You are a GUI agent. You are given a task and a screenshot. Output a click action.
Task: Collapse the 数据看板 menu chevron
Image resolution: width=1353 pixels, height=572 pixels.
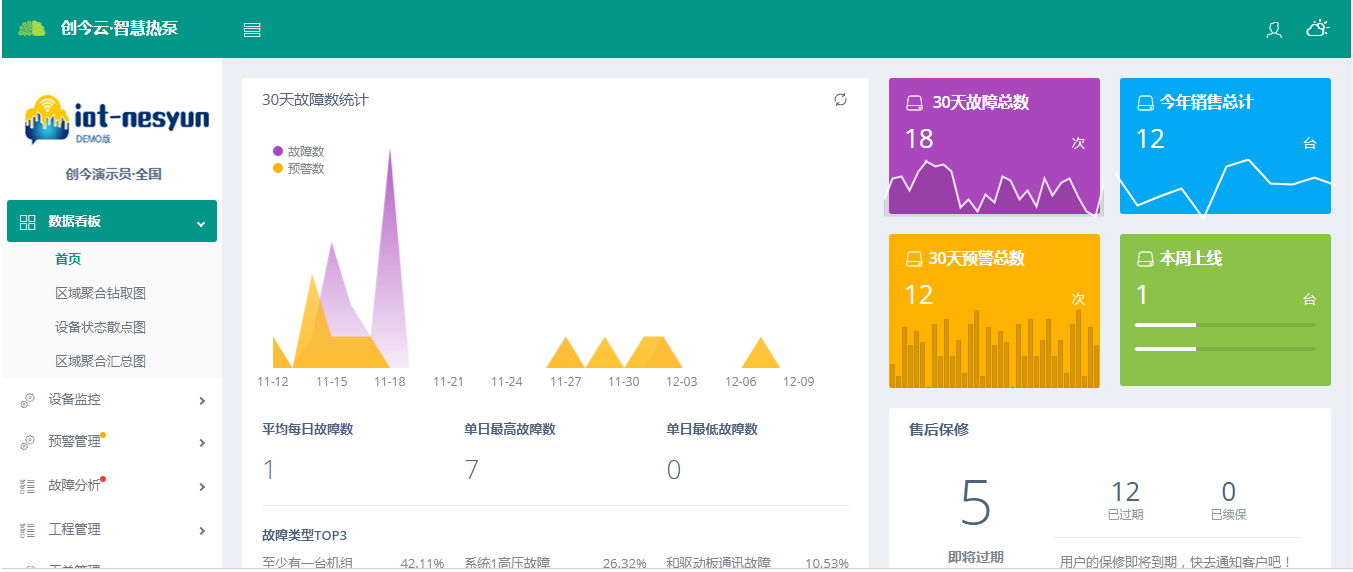coord(201,223)
